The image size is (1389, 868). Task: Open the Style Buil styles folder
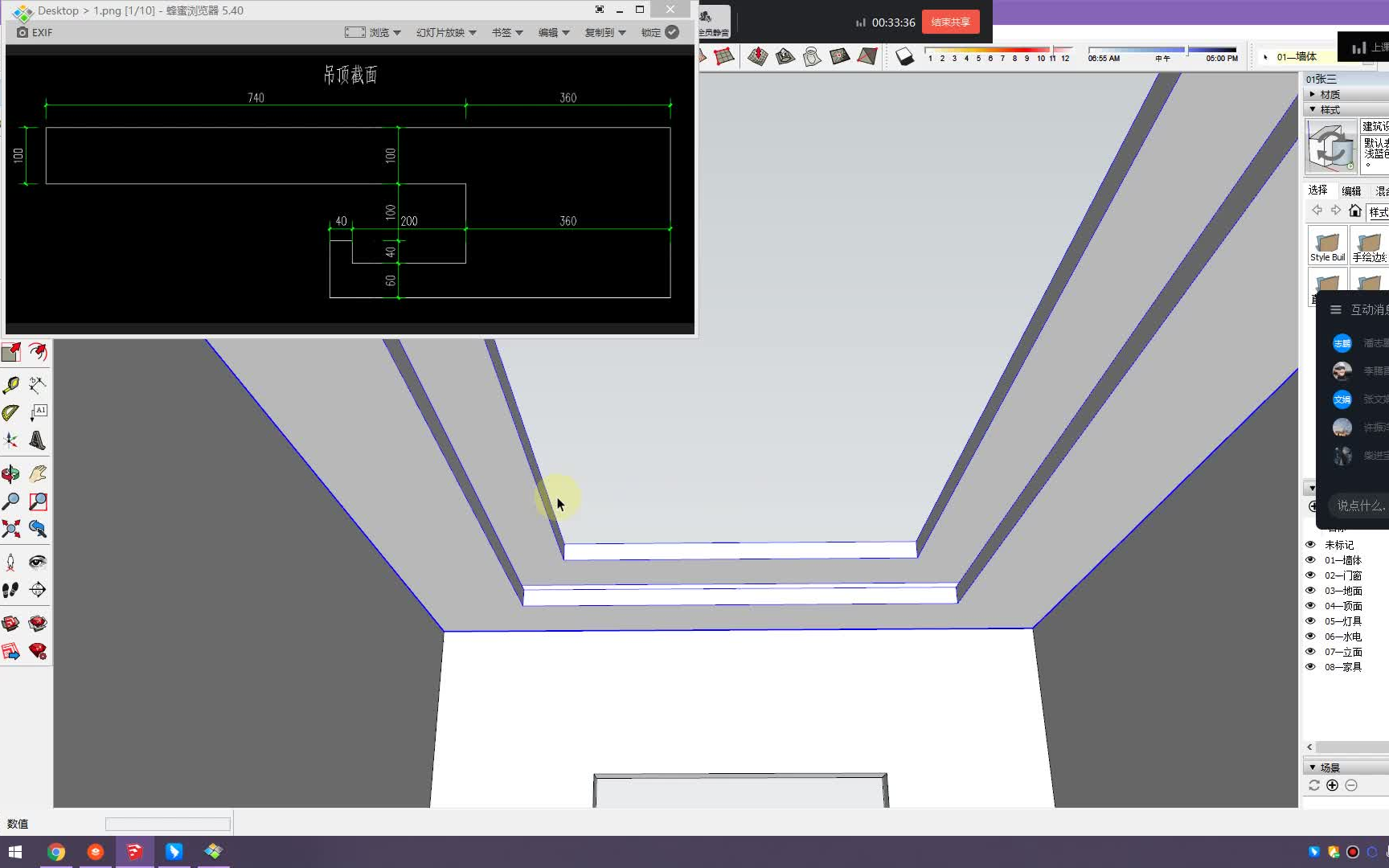tap(1327, 245)
